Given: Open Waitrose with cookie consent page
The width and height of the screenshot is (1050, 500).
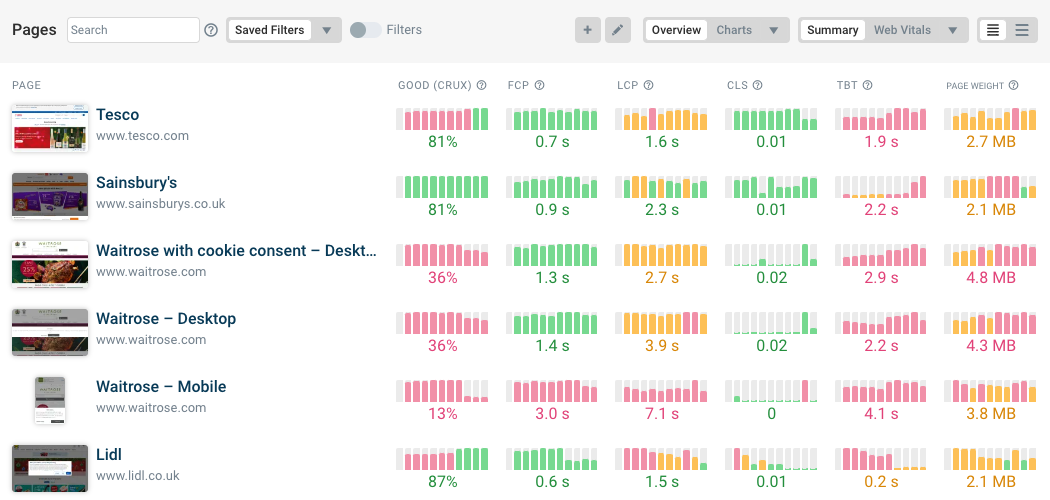Looking at the screenshot, I should click(236, 250).
